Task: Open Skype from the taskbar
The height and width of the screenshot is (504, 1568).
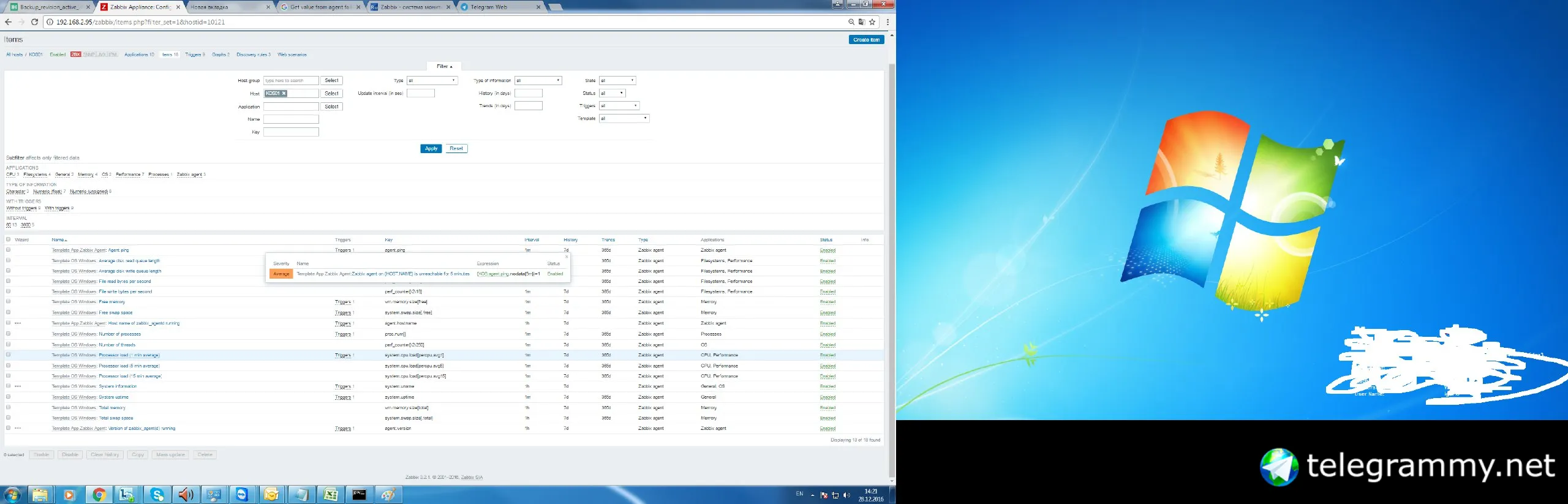Action: [157, 495]
